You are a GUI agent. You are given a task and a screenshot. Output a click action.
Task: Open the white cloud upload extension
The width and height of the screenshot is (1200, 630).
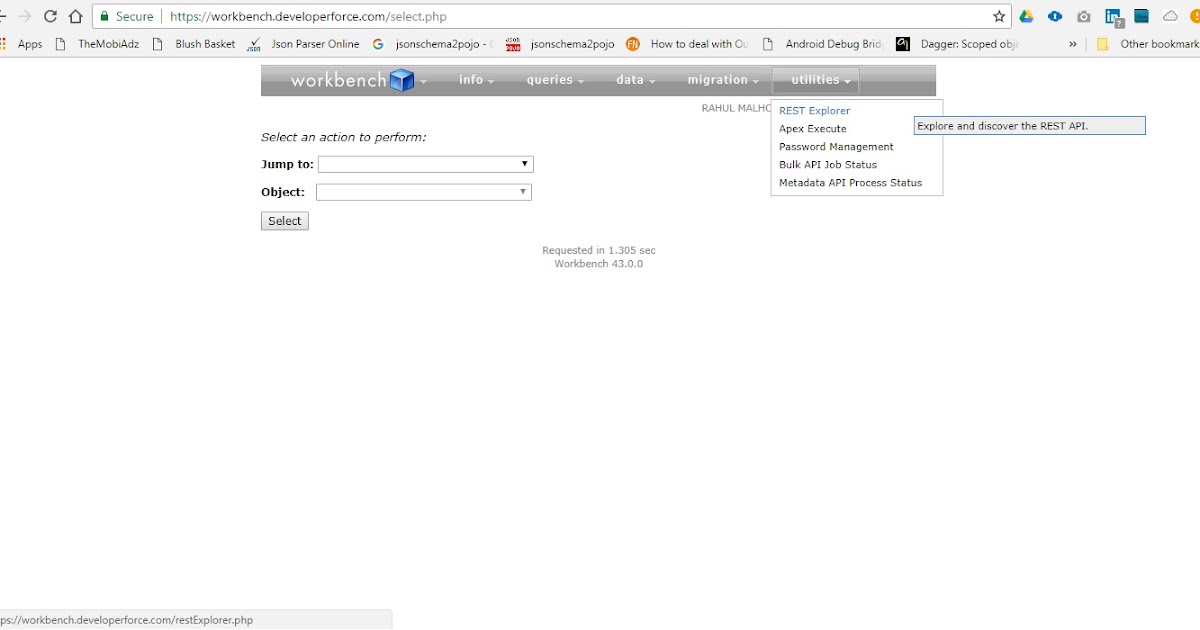(1169, 16)
